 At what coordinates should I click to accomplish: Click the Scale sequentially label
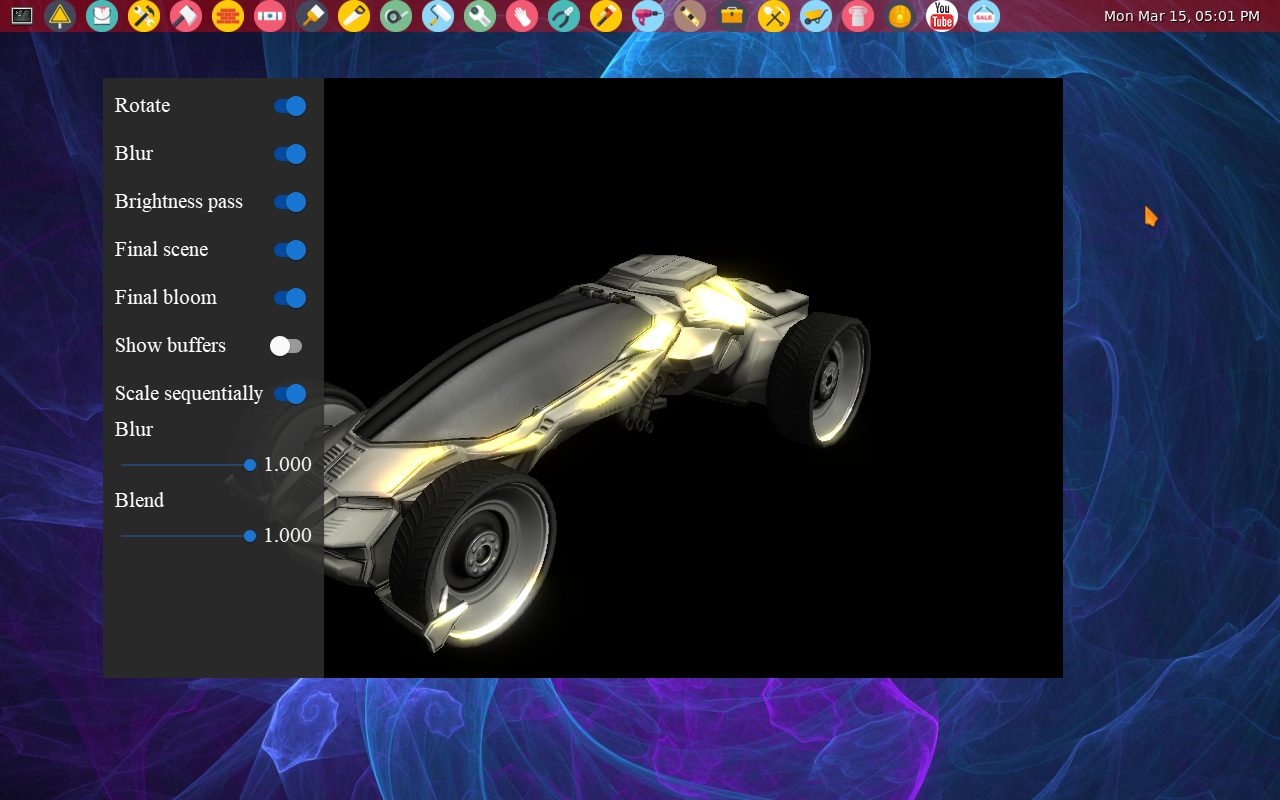pos(189,394)
